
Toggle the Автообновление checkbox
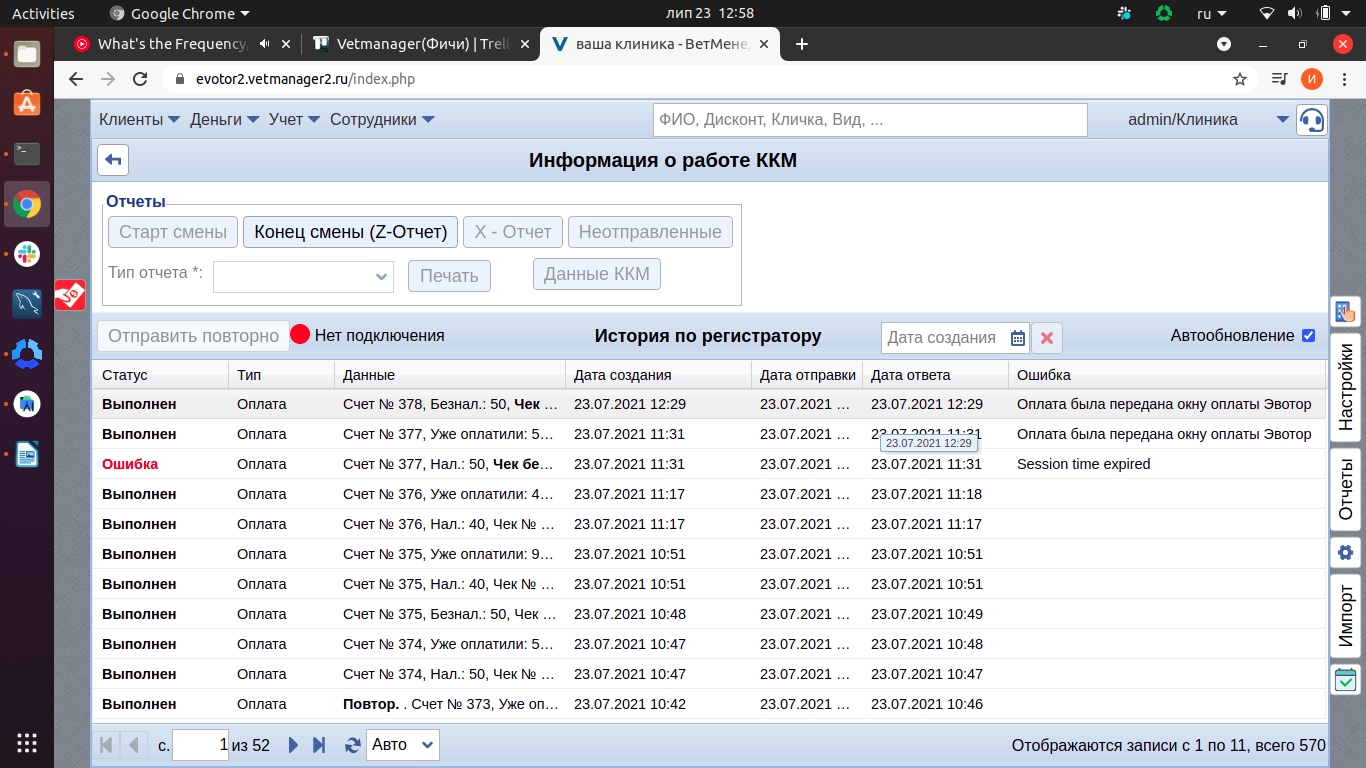pos(1308,336)
